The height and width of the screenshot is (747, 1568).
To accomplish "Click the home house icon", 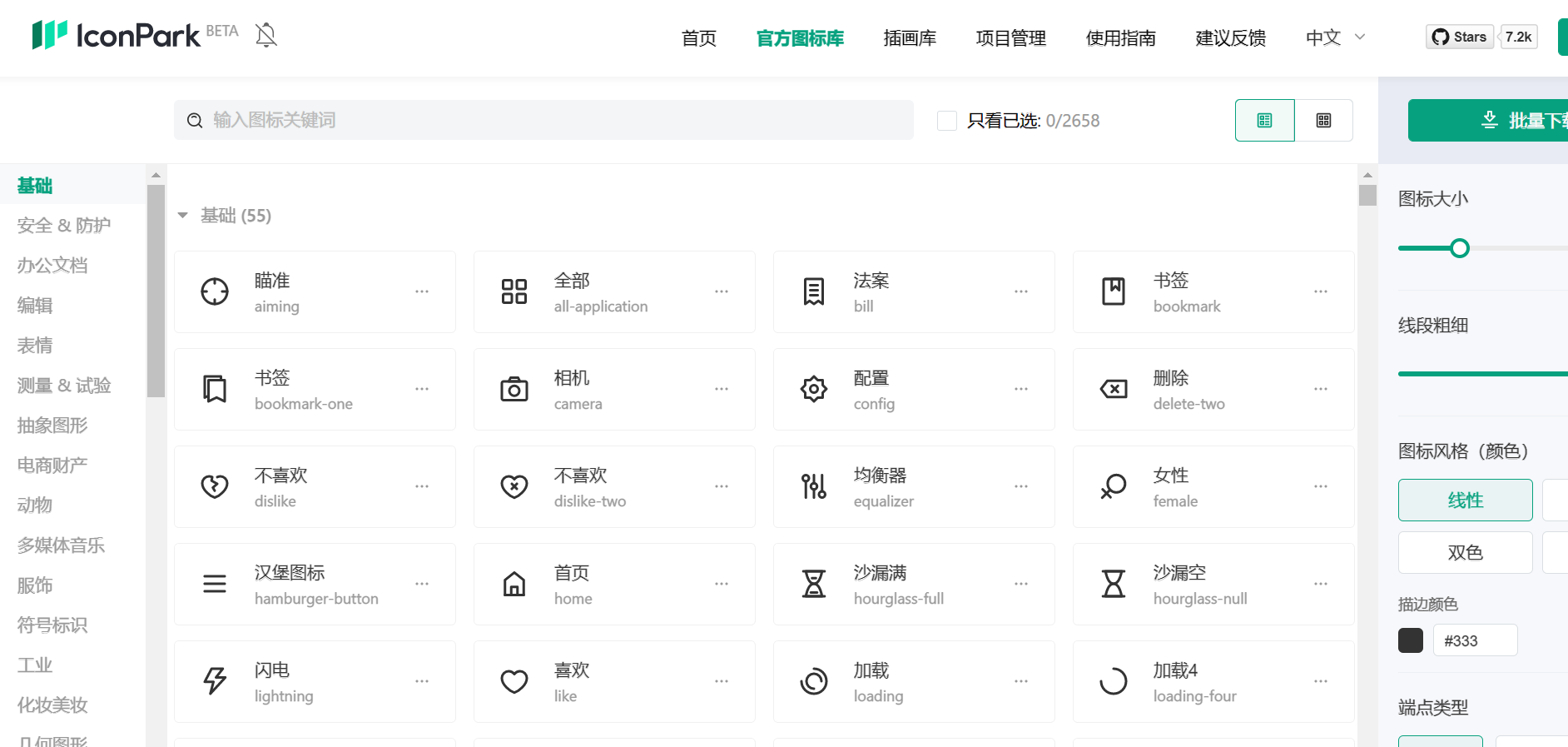I will 514,584.
